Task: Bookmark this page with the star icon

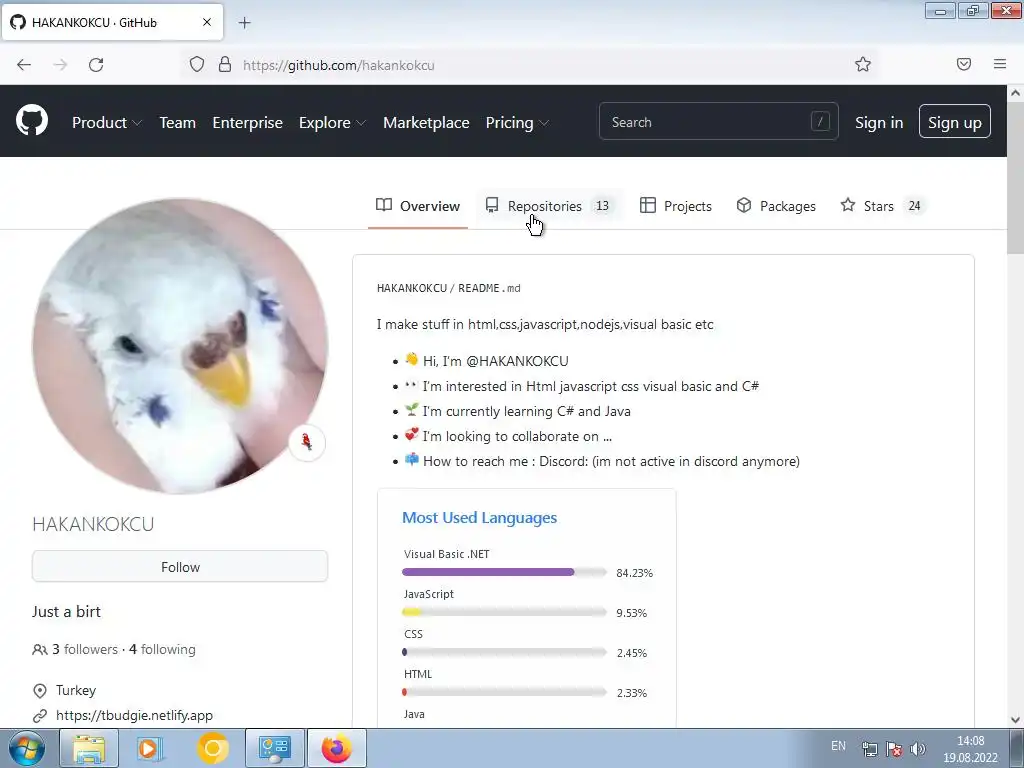Action: pos(863,64)
